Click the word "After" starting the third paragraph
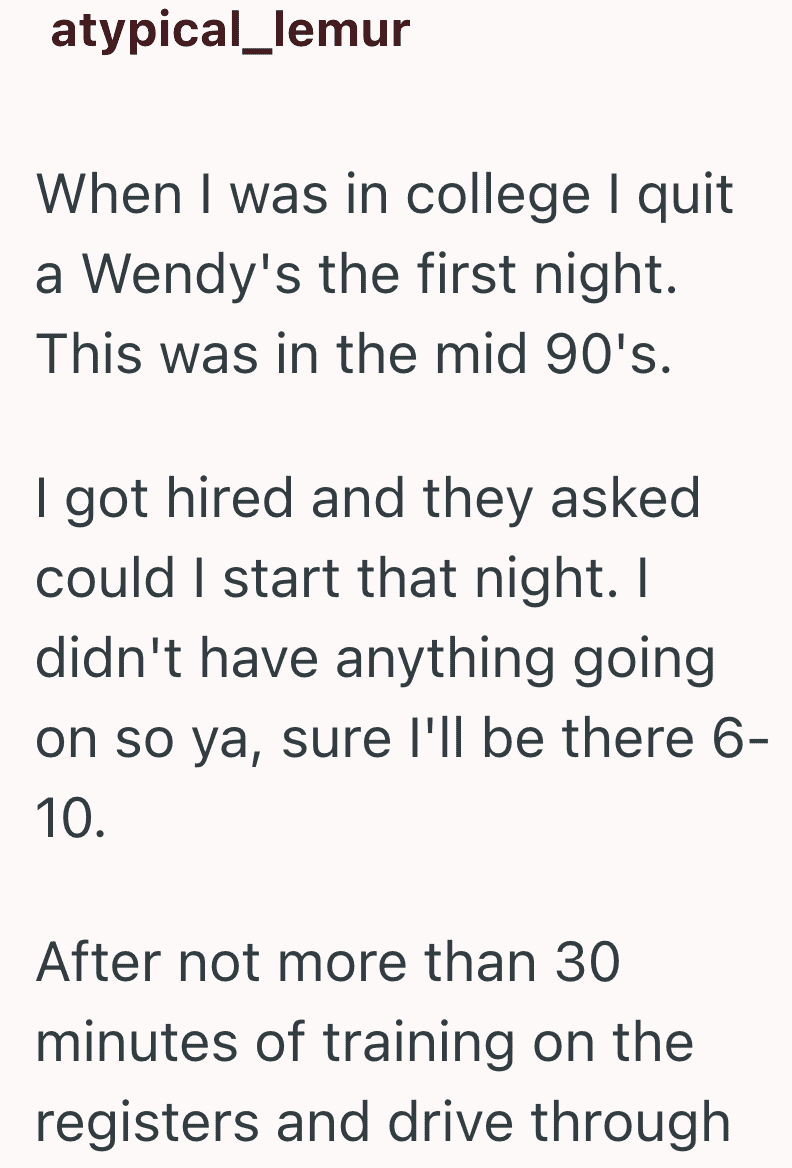This screenshot has height=1168, width=792. [98, 962]
